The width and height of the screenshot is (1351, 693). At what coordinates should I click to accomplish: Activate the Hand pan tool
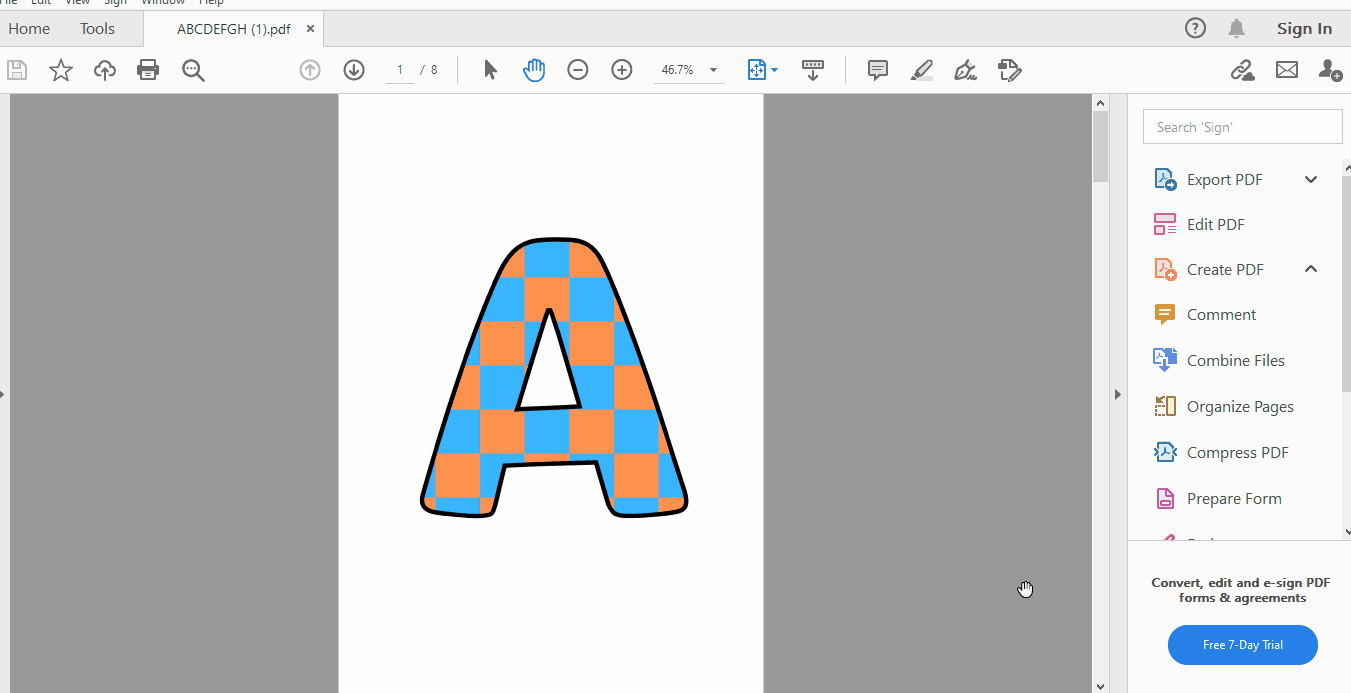[534, 70]
